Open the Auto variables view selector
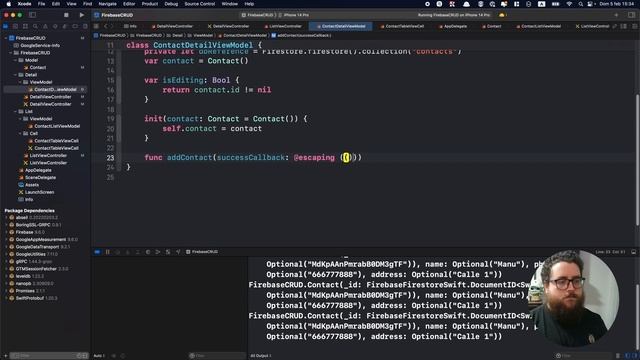Viewport: 640px width, 360px height. coord(99,356)
